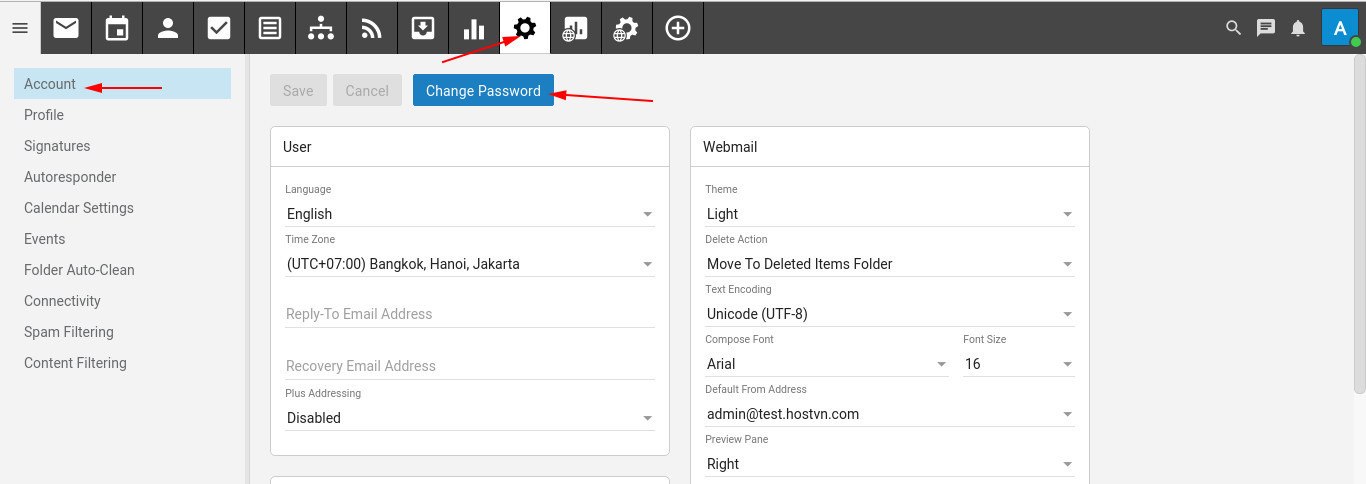
Task: Select Autoresponder from the left menu
Action: coord(70,177)
